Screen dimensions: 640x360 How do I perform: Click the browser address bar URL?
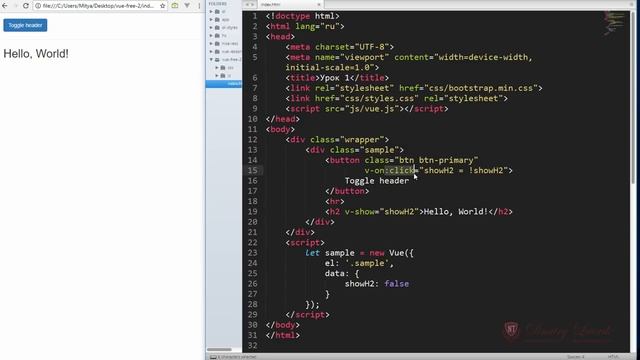[98, 6]
